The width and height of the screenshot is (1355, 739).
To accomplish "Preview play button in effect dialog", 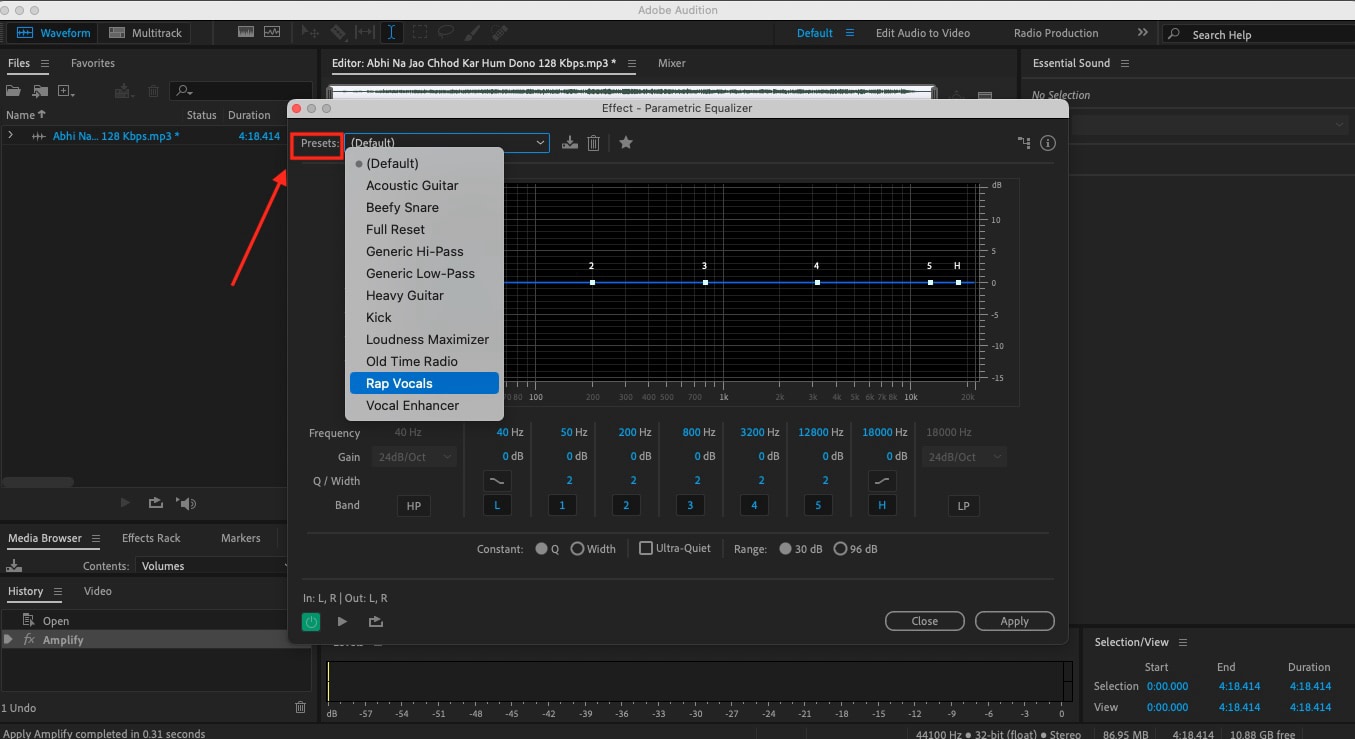I will 342,622.
